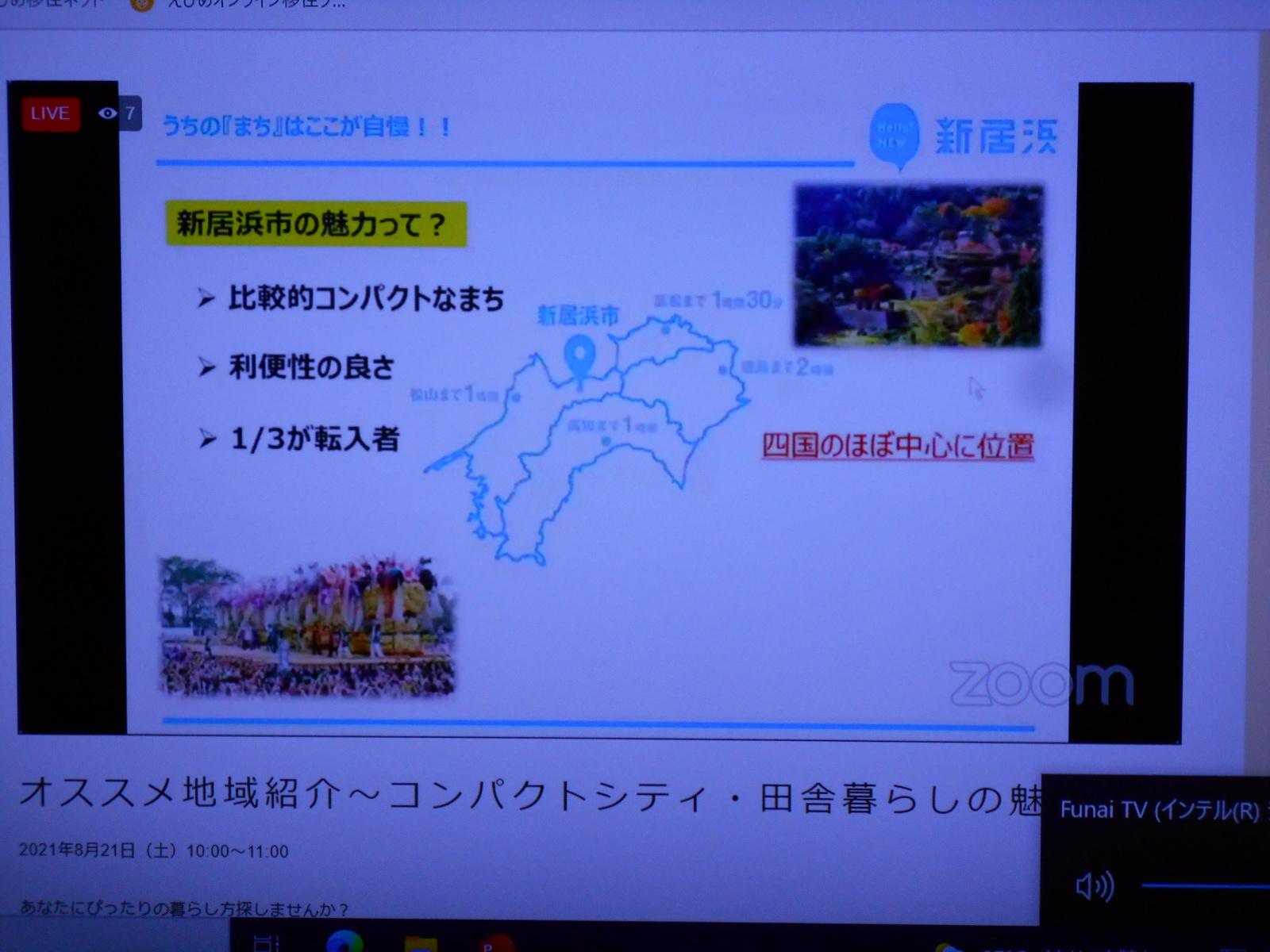Open Microsoft Edge from the taskbar
The image size is (1270, 952).
[344, 942]
